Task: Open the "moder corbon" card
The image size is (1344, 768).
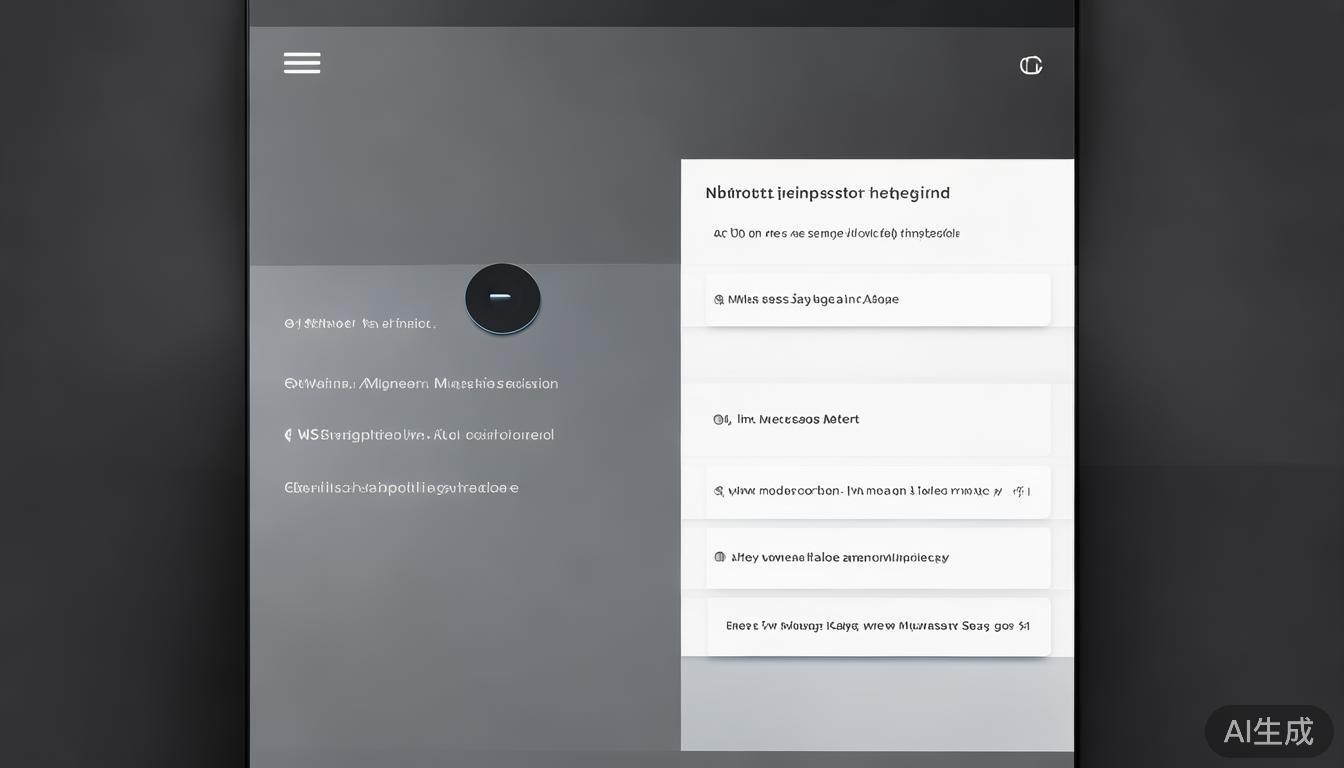Action: [865, 491]
